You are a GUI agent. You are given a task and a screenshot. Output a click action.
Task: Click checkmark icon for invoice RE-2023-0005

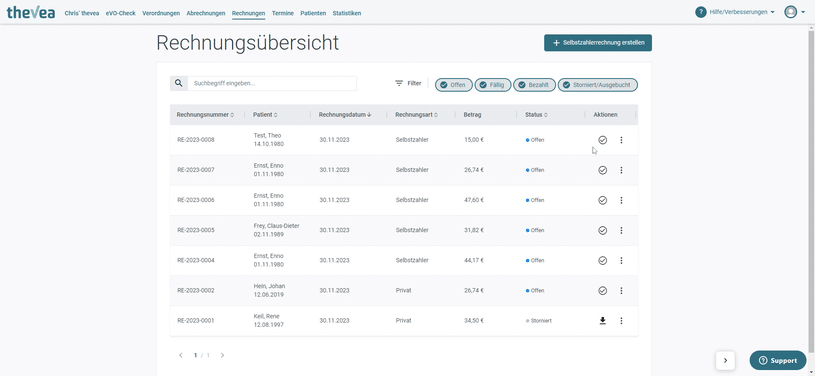click(602, 230)
